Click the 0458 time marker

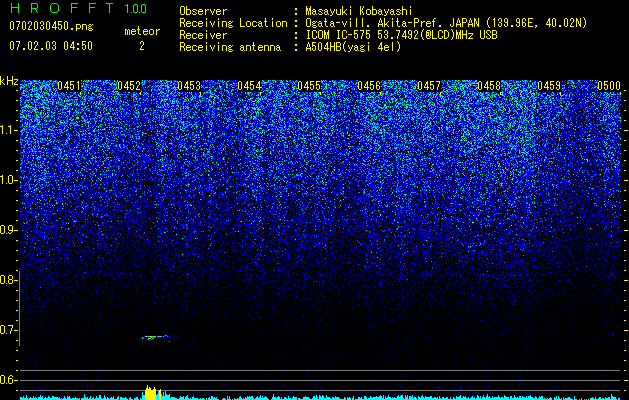pyautogui.click(x=489, y=86)
